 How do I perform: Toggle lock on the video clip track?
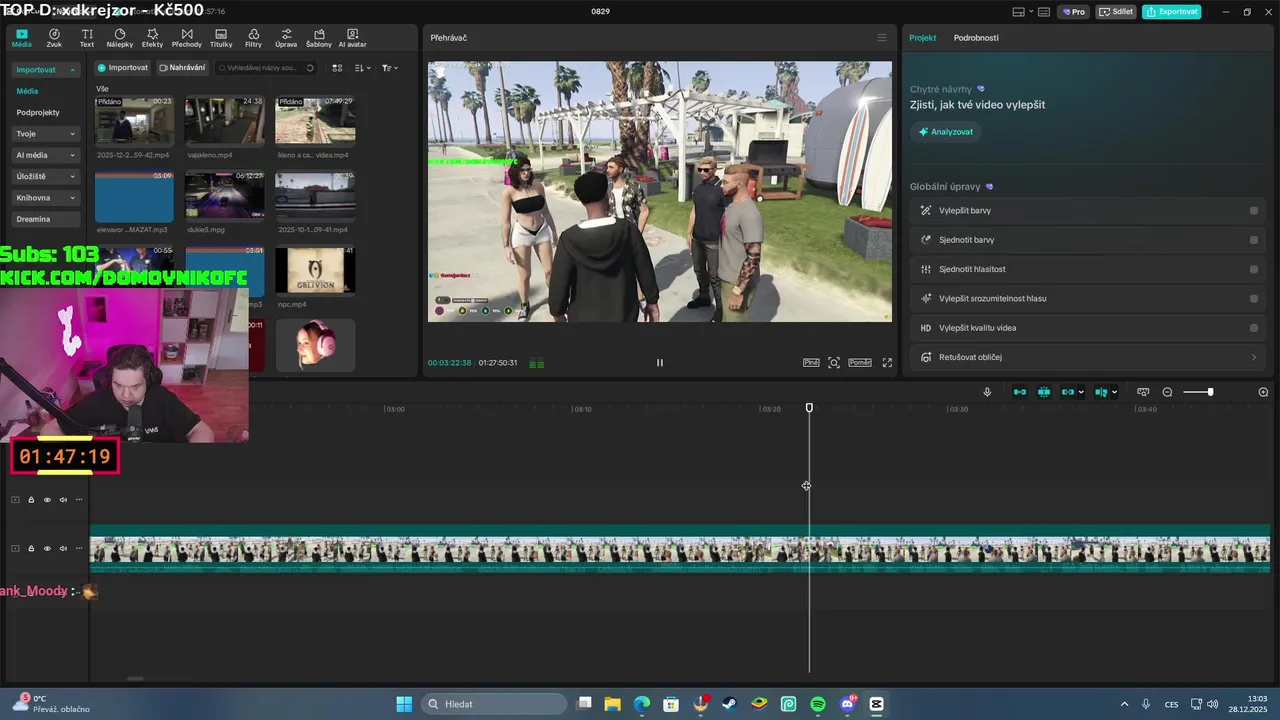(31, 548)
